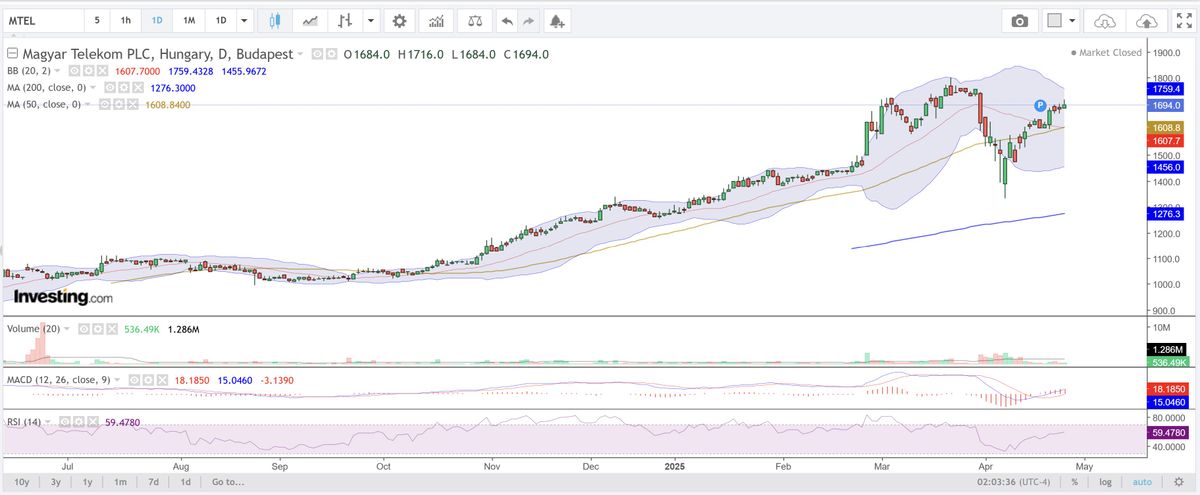1200x495 pixels.
Task: Toggle visibility of MA (50, close, 0)
Action: 105,104
